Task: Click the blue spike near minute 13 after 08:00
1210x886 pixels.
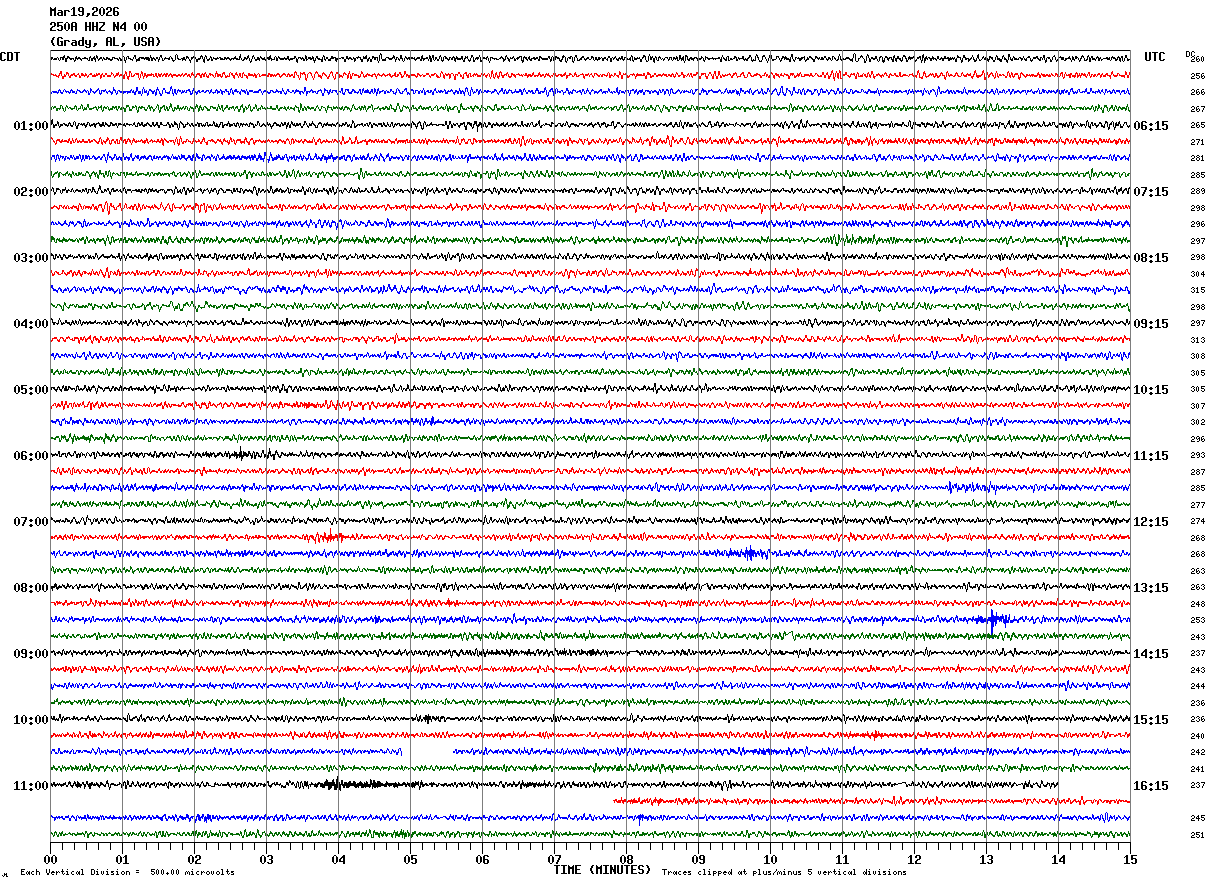Action: coord(993,620)
